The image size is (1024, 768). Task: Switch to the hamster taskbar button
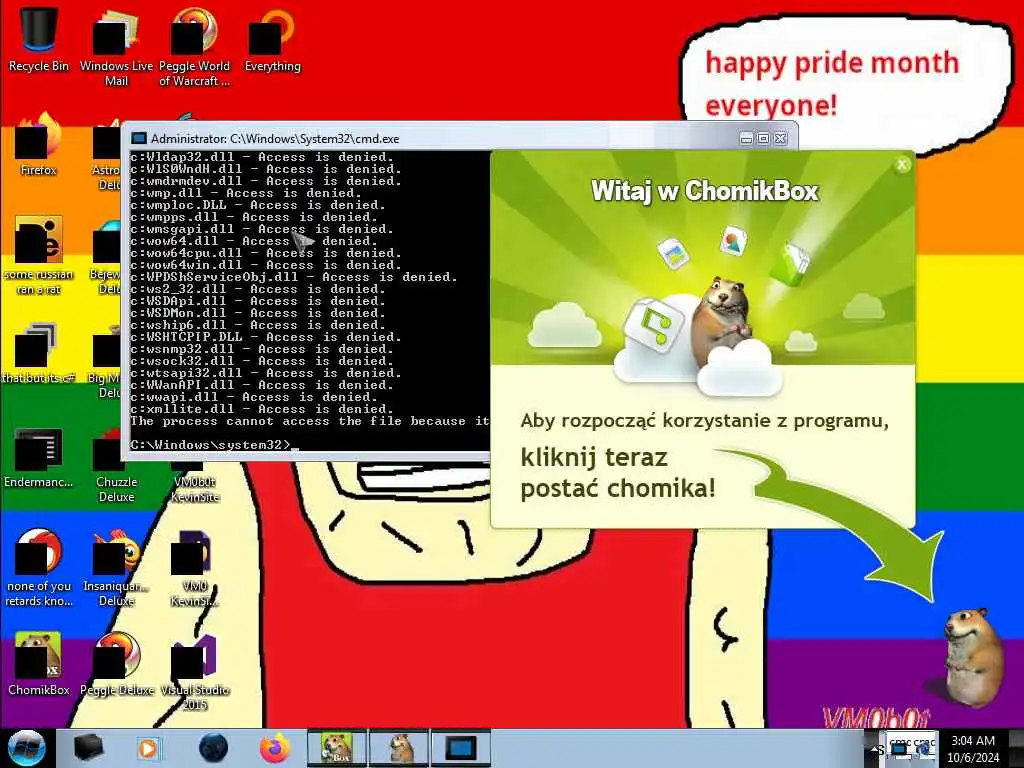399,748
